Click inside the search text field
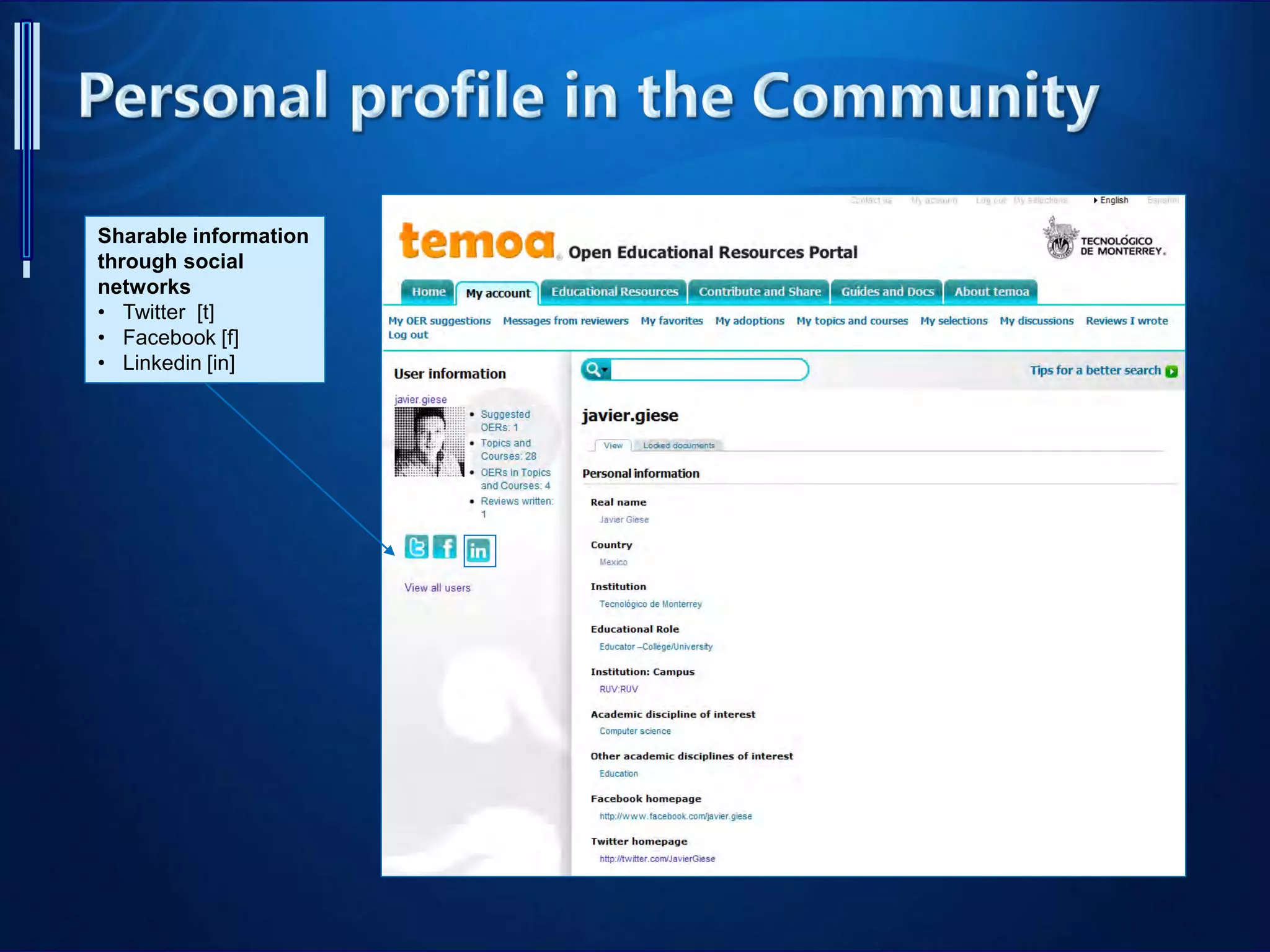 pos(709,370)
